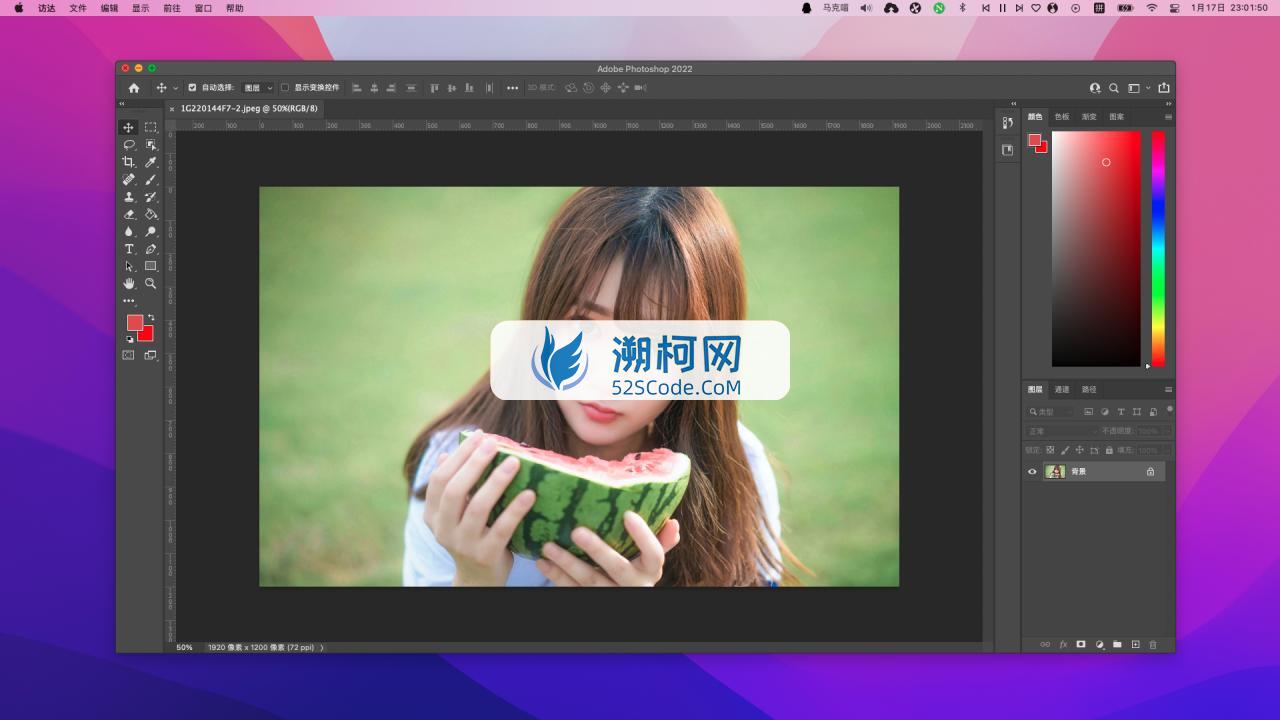The image size is (1280, 720).
Task: Open the 图层 auto-select dropdown
Action: [257, 88]
